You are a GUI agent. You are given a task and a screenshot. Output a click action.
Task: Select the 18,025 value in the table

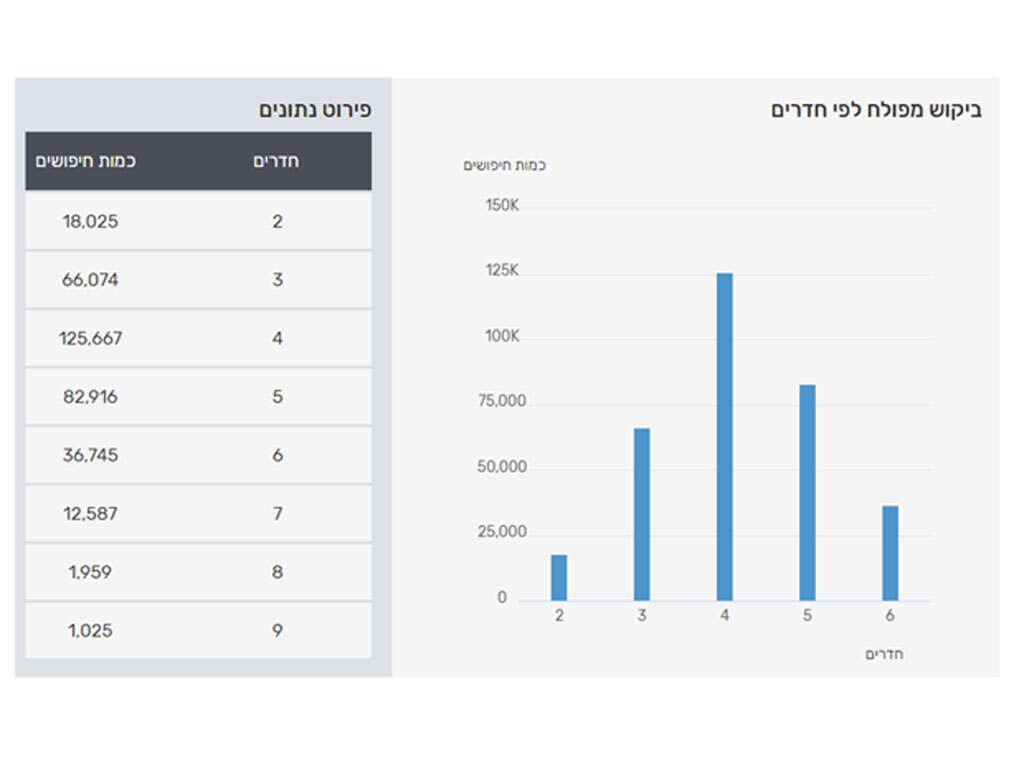click(90, 221)
